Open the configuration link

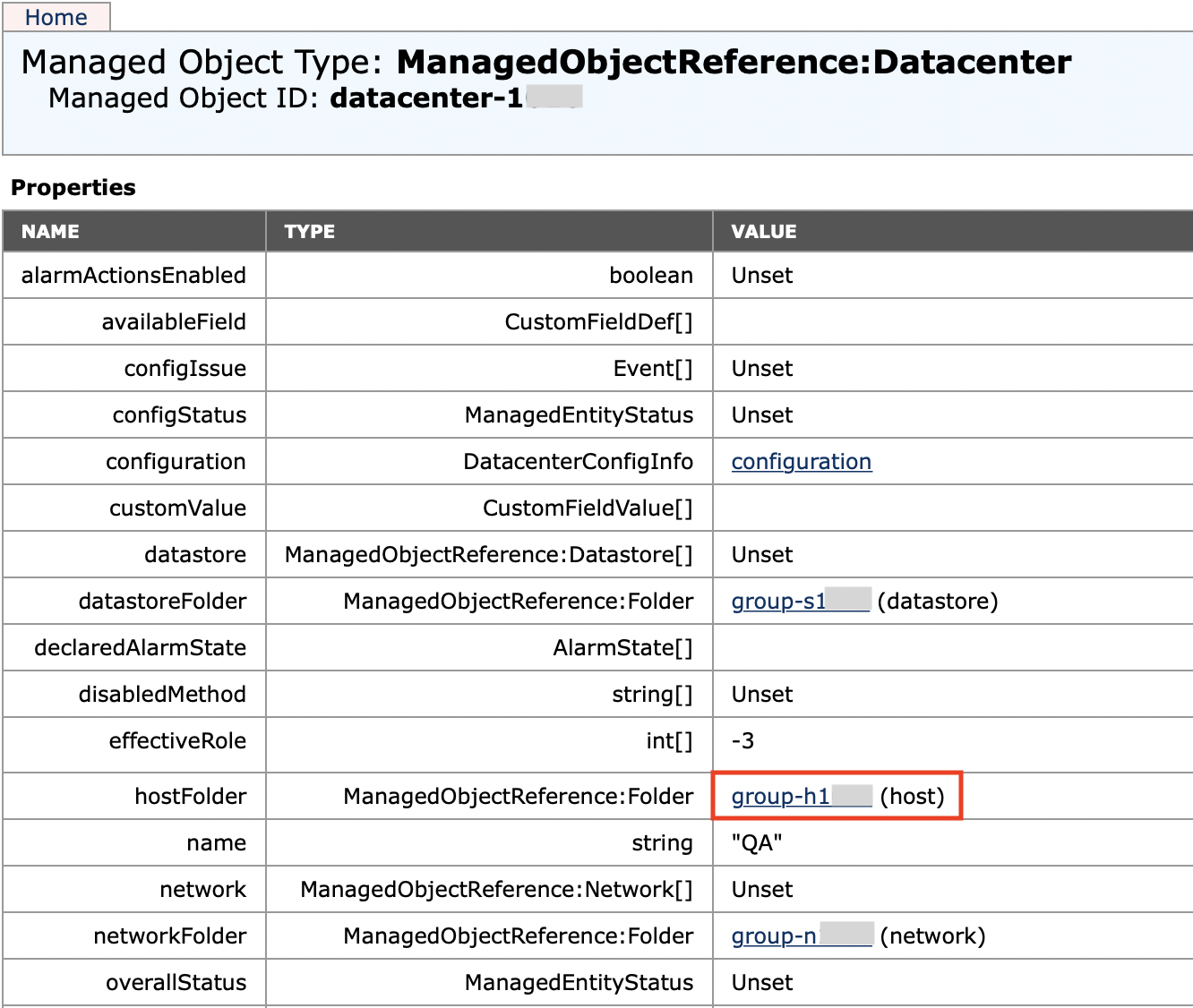801,462
